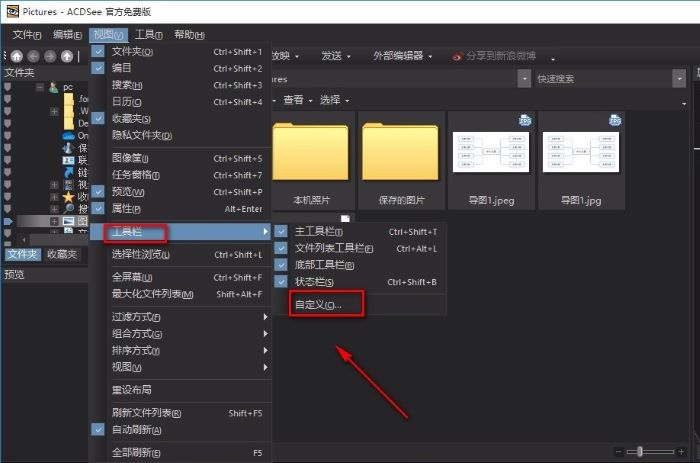Select 全部刷新 menu entry
Viewport: 700px width, 463px height.
(181, 453)
